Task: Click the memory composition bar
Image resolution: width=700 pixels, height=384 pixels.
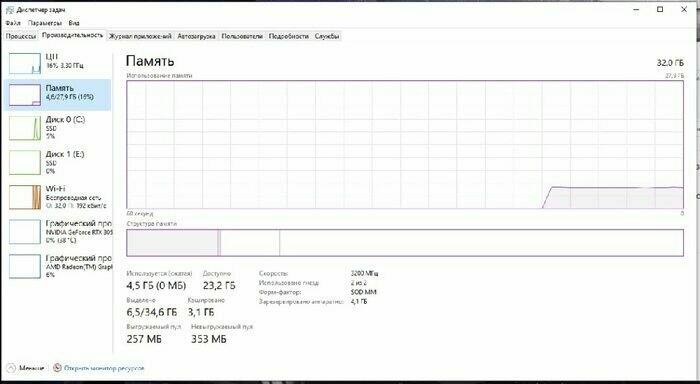Action: tap(405, 242)
